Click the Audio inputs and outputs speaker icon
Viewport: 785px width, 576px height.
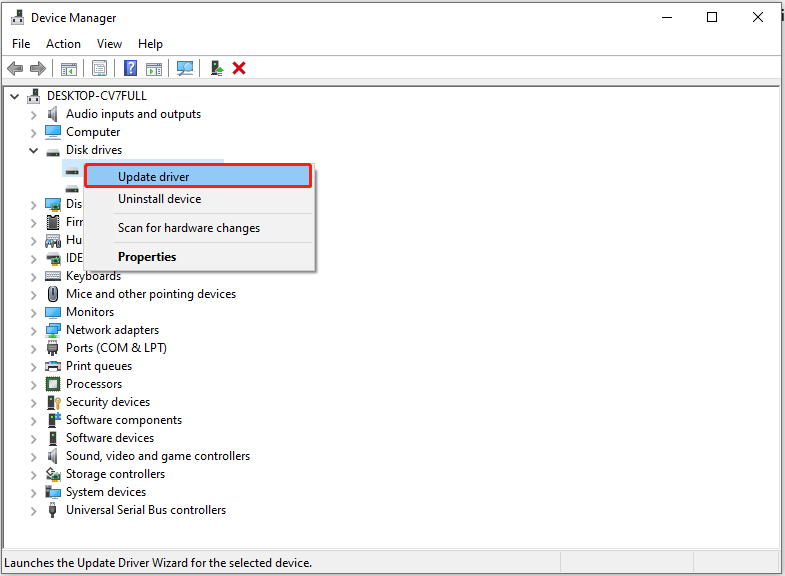pyautogui.click(x=53, y=114)
